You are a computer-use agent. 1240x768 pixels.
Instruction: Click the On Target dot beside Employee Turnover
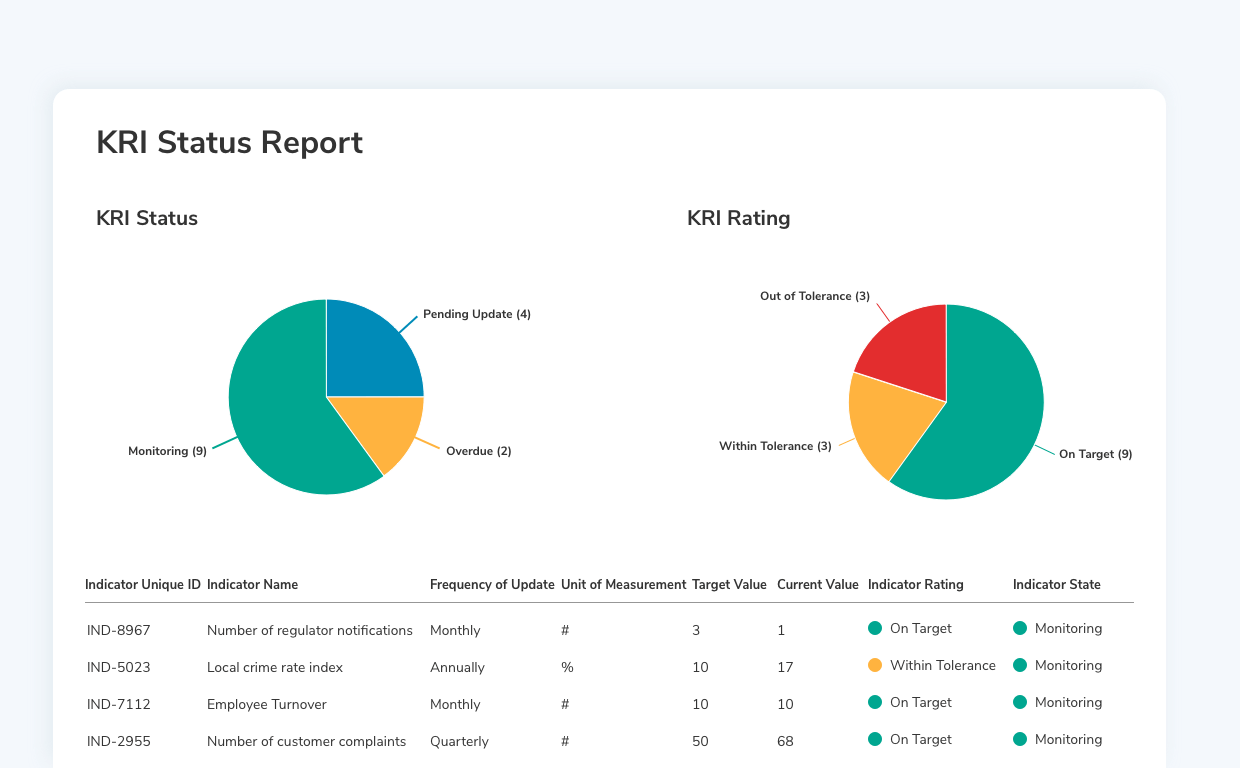[876, 702]
